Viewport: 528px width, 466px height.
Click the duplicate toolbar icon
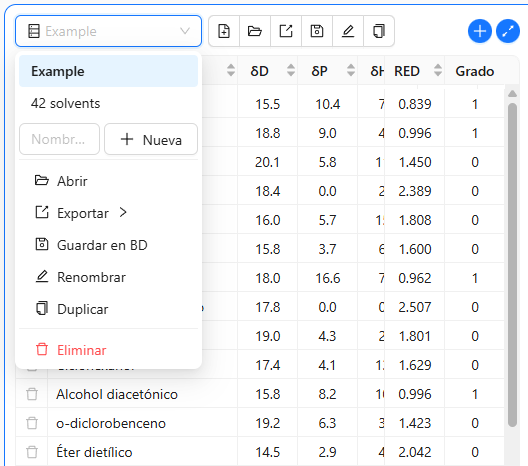coord(379,31)
